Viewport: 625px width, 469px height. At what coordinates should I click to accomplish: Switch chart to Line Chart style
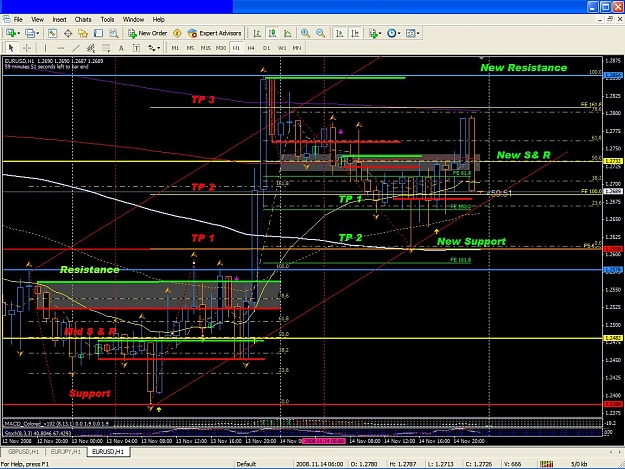(x=287, y=33)
